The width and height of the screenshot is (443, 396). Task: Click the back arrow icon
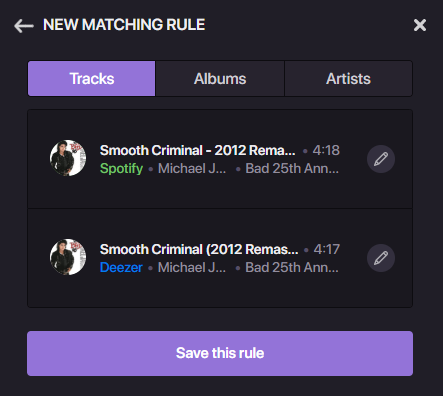point(24,26)
